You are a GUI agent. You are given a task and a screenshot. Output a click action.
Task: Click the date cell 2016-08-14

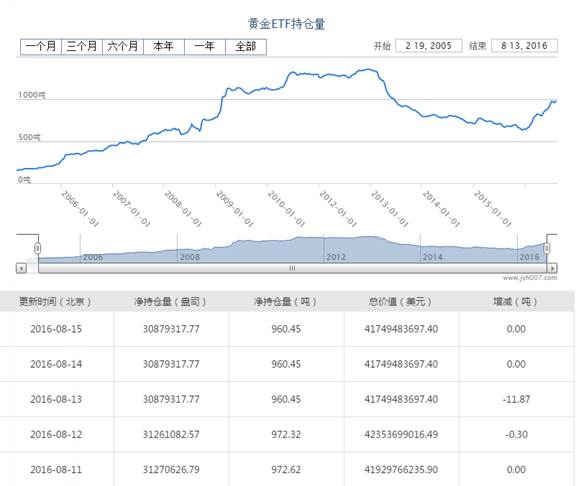coord(56,364)
